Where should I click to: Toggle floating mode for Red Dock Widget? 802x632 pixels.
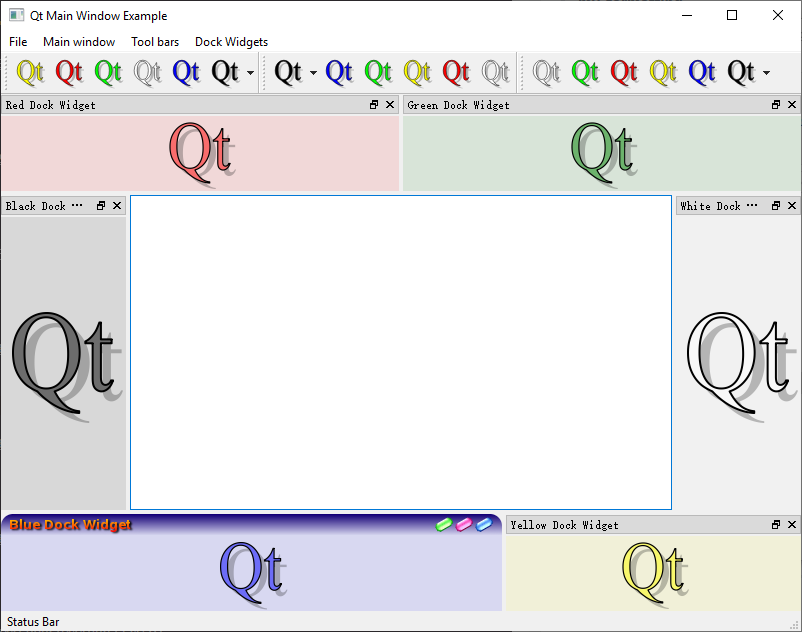tap(376, 104)
